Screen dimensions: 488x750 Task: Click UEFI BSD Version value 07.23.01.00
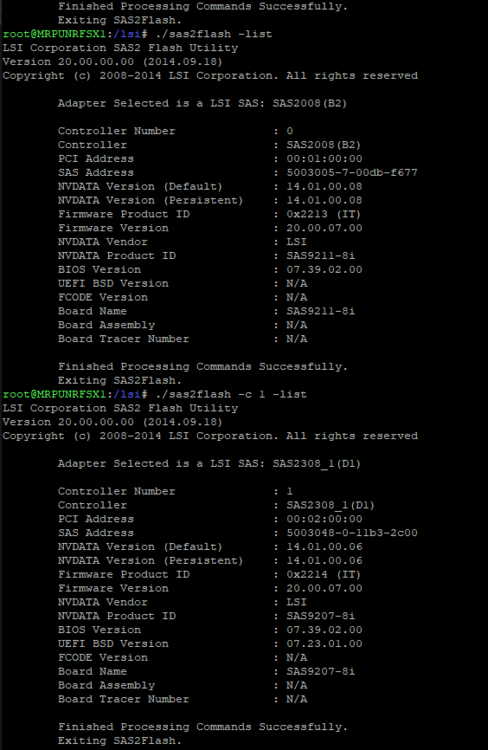pos(324,643)
